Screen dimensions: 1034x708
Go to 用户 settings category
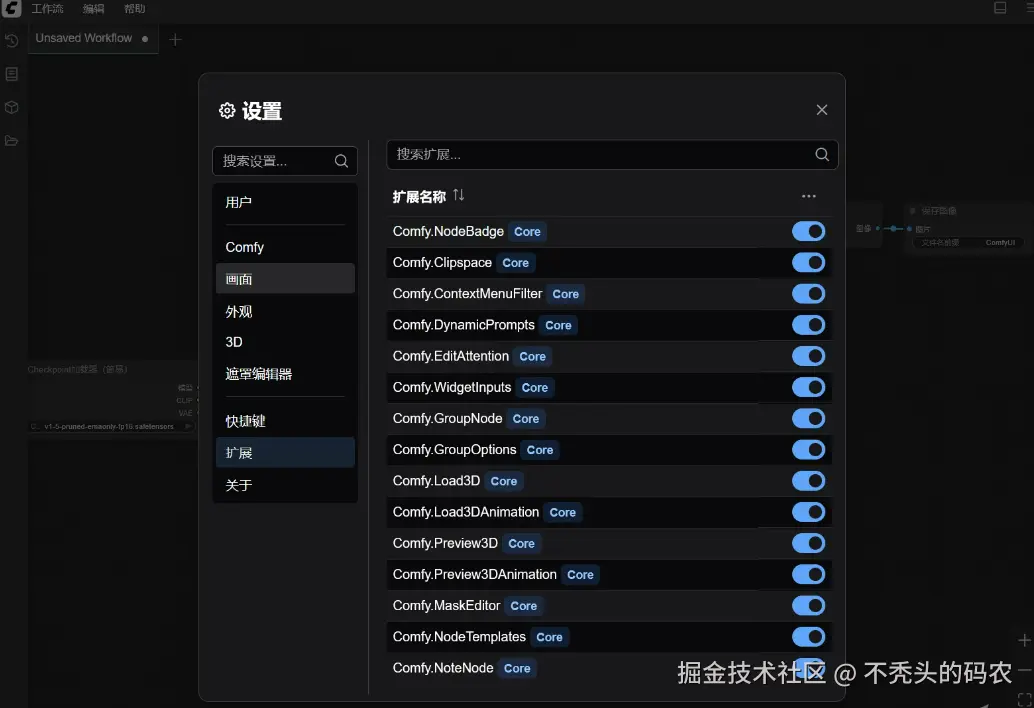tap(285, 202)
